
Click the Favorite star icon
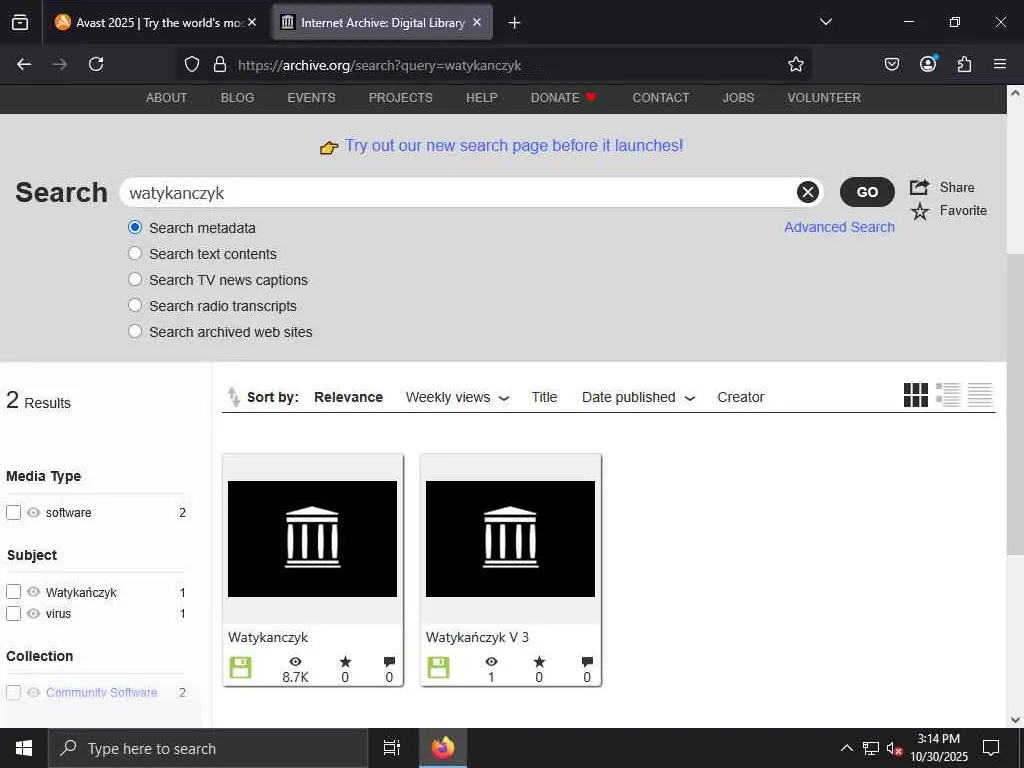click(920, 211)
